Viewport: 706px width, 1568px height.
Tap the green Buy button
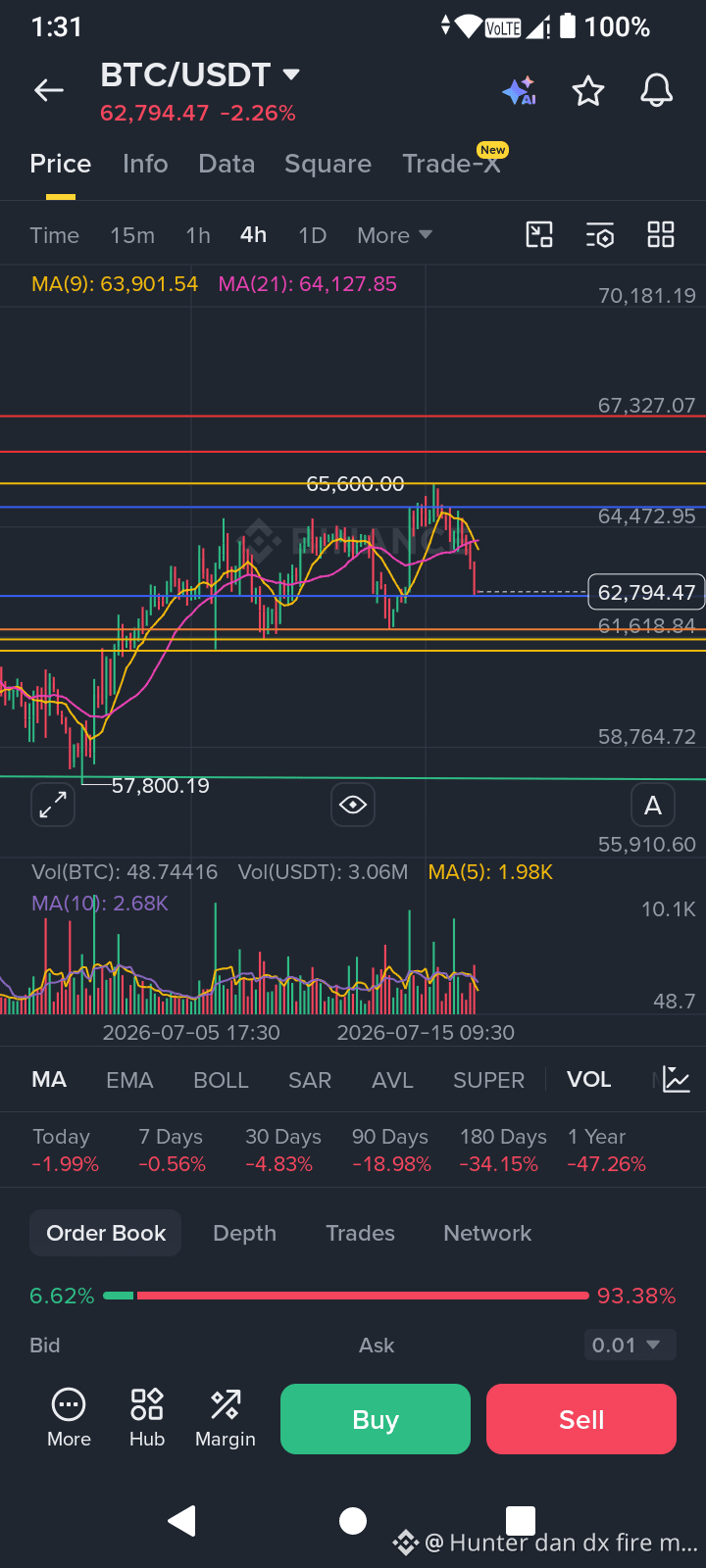point(376,1419)
